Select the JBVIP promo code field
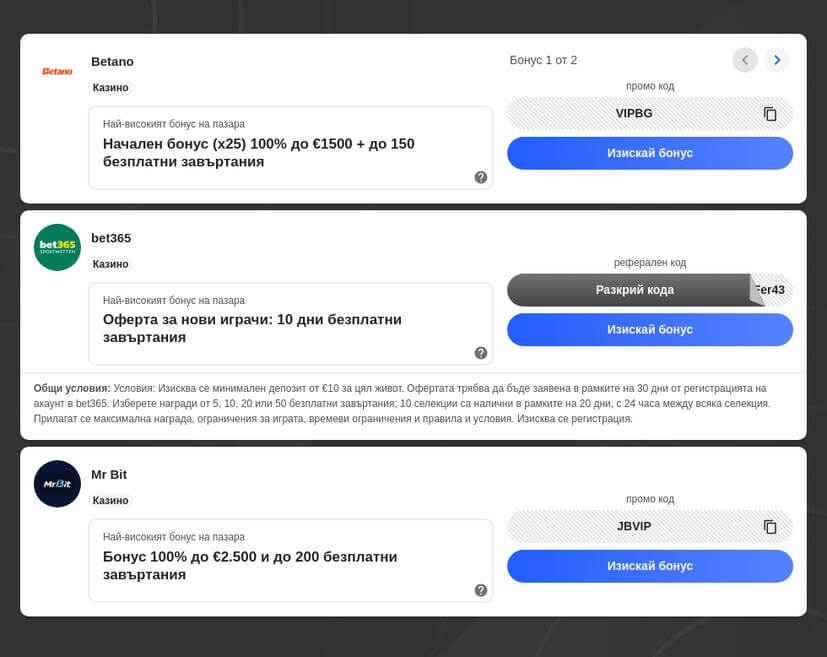 (634, 527)
